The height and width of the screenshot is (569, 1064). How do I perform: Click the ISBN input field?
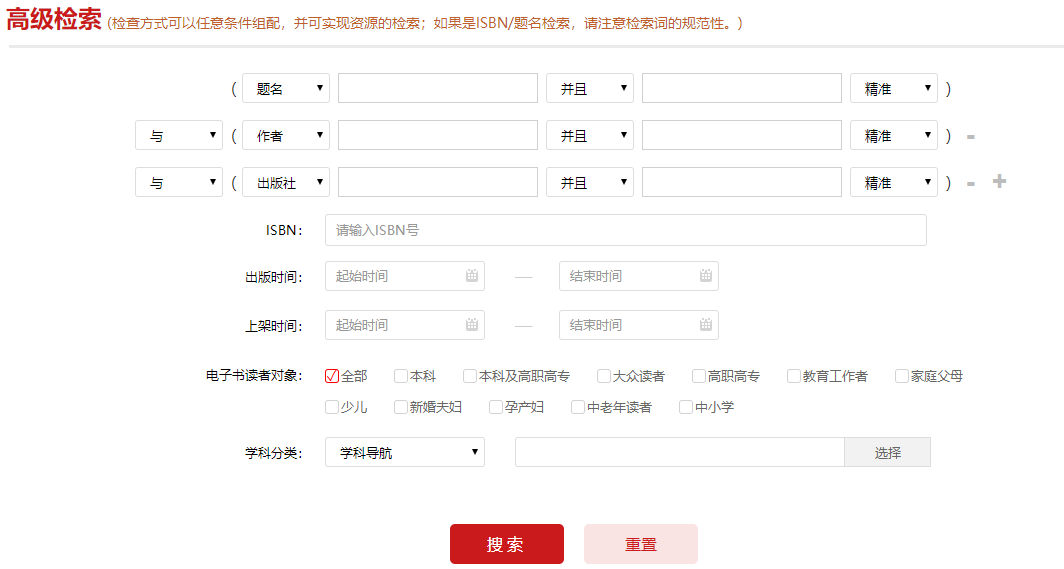[625, 230]
